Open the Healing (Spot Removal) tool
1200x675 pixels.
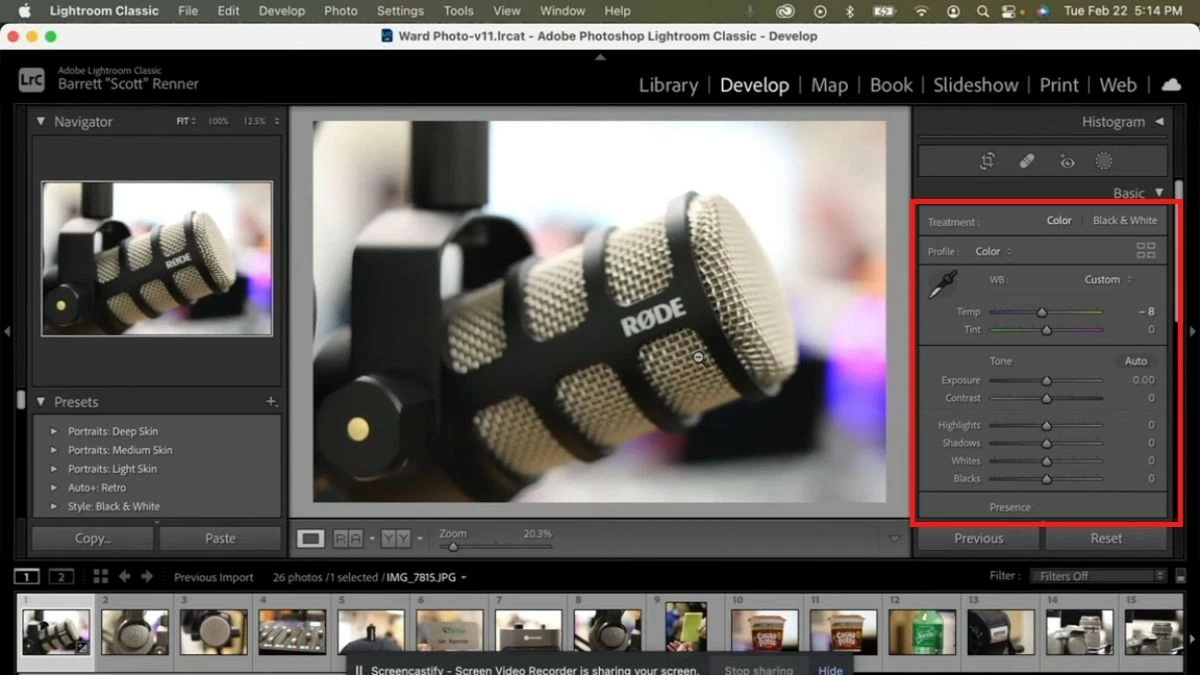tap(1027, 161)
